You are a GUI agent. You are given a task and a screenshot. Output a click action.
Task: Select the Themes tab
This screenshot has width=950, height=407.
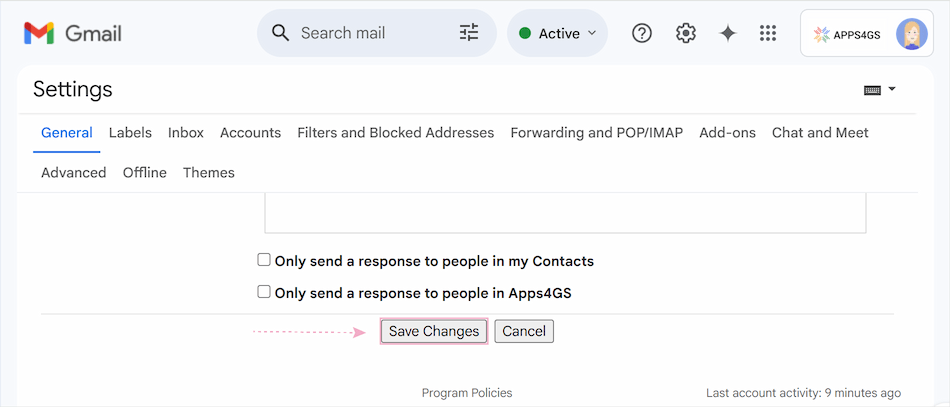[x=209, y=173]
